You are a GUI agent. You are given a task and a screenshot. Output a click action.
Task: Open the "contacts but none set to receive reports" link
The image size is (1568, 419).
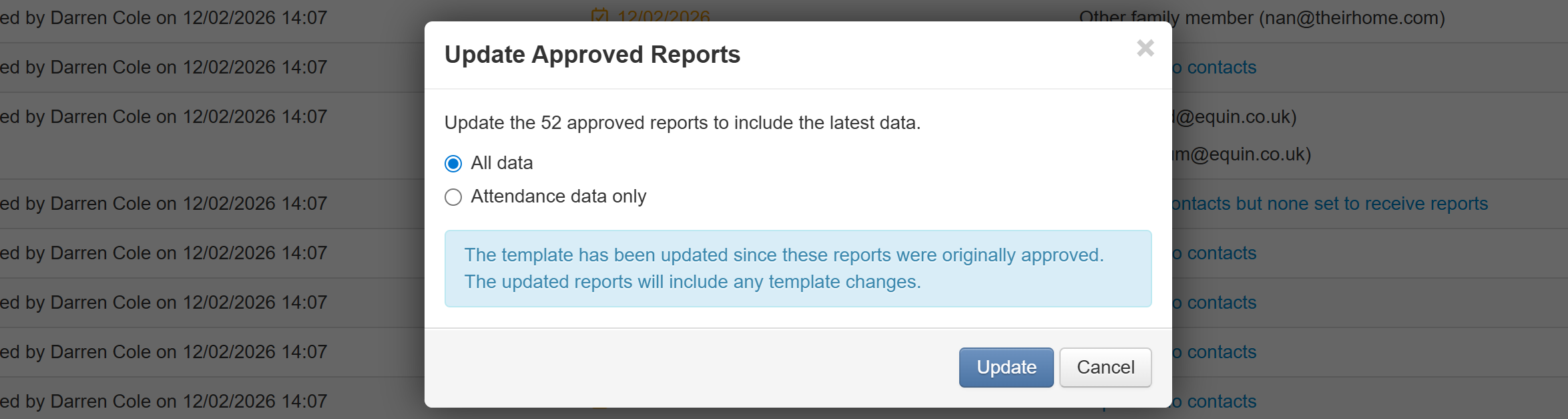1329,204
